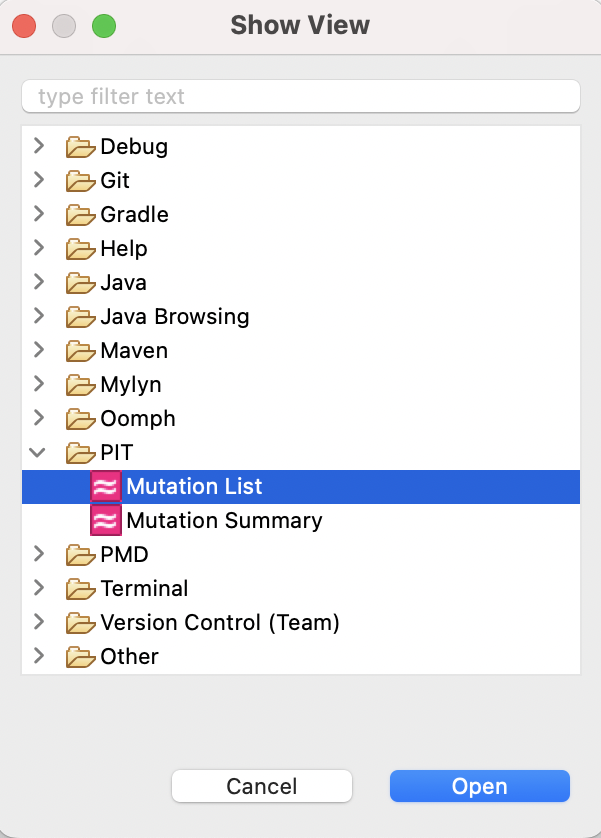Click the Debug folder icon
This screenshot has height=838, width=601.
(x=80, y=147)
